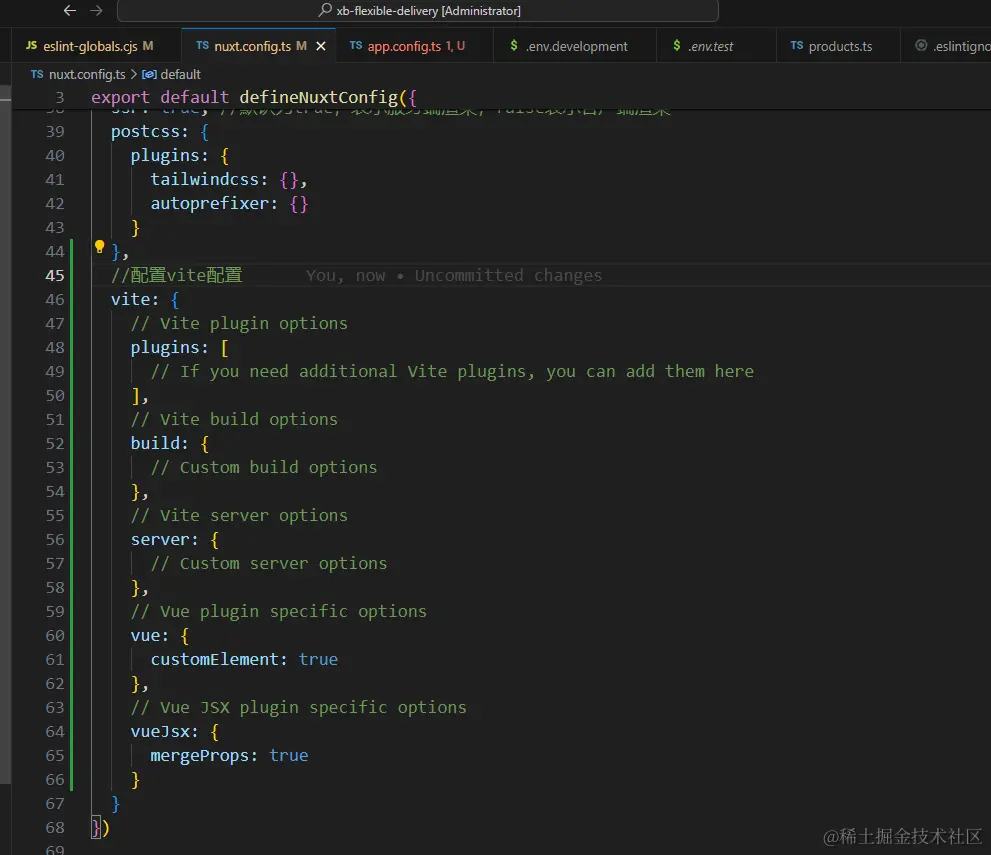Click the '// Vite server options' comment
Viewport: 991px width, 855px height.
pyautogui.click(x=239, y=516)
